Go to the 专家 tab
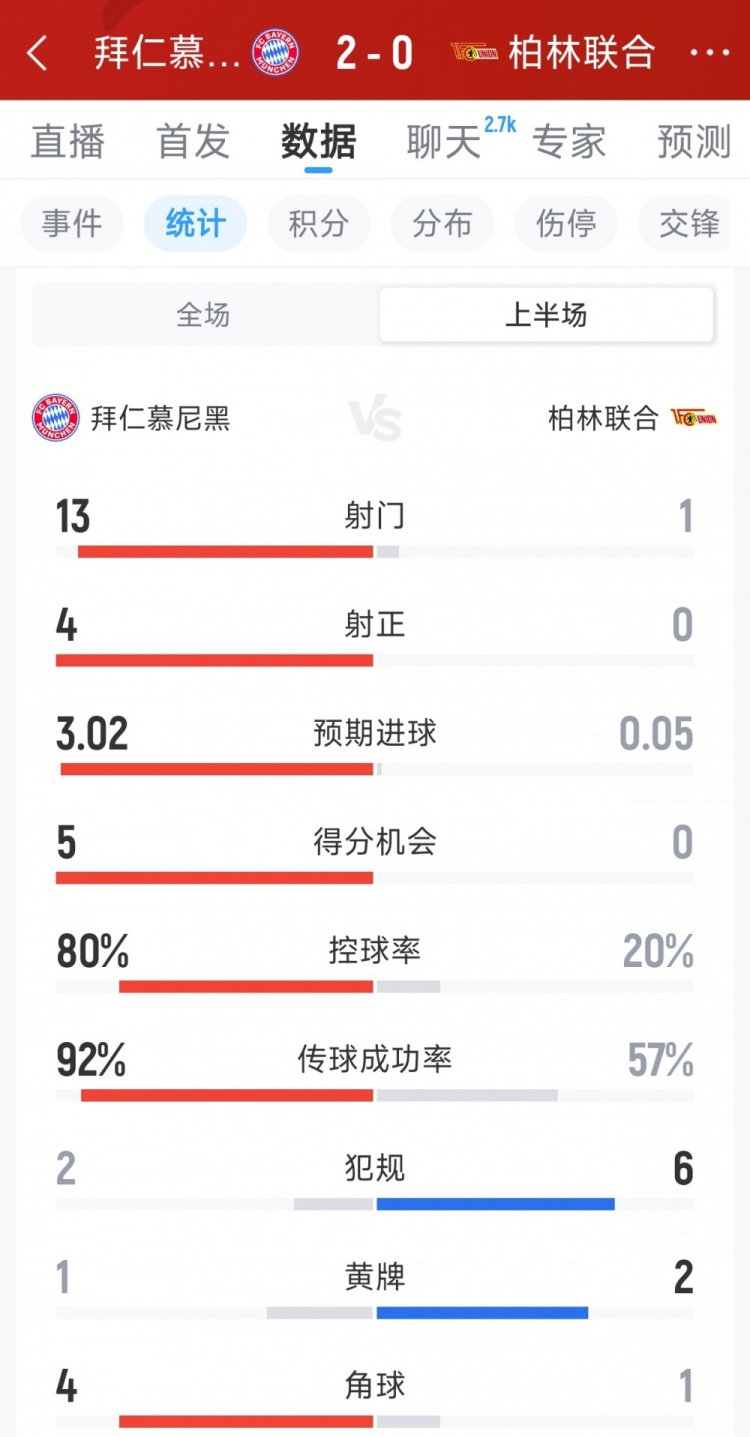 click(x=569, y=142)
